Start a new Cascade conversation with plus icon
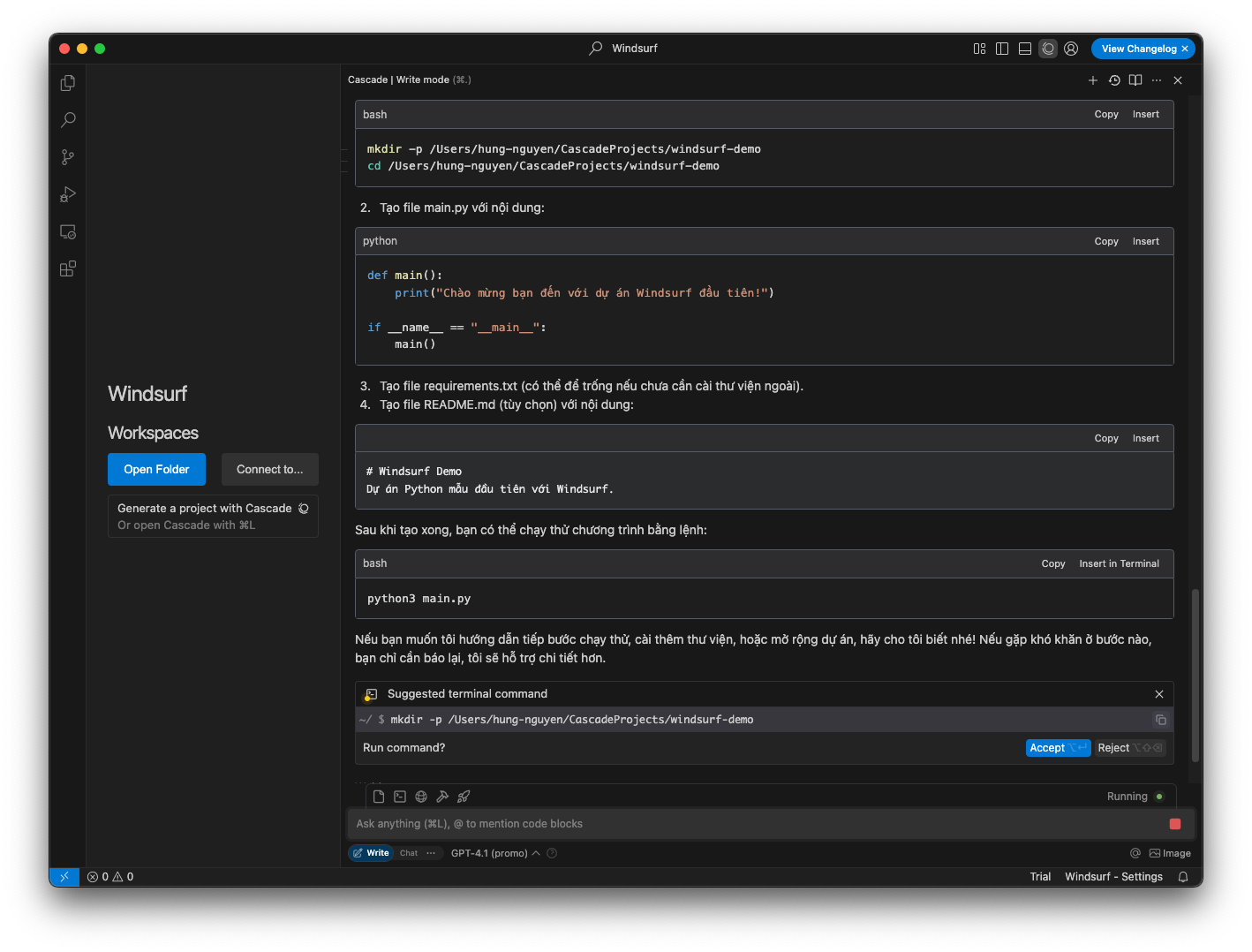 [1093, 80]
